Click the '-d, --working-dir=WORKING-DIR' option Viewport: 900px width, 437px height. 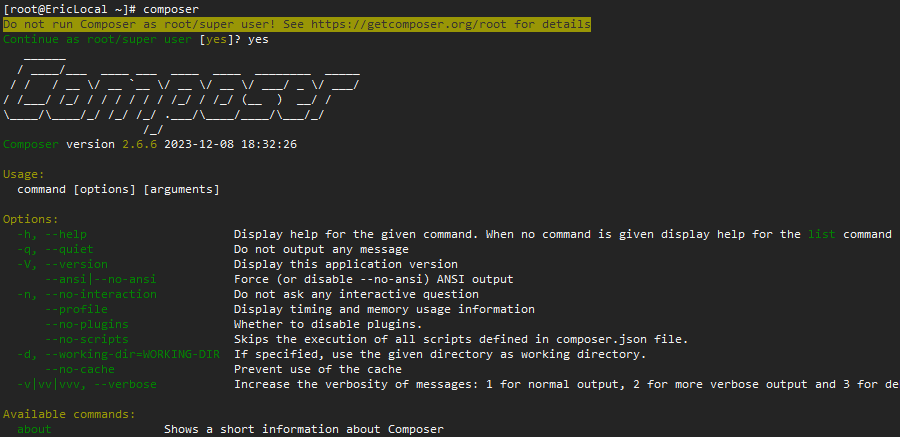tap(118, 354)
